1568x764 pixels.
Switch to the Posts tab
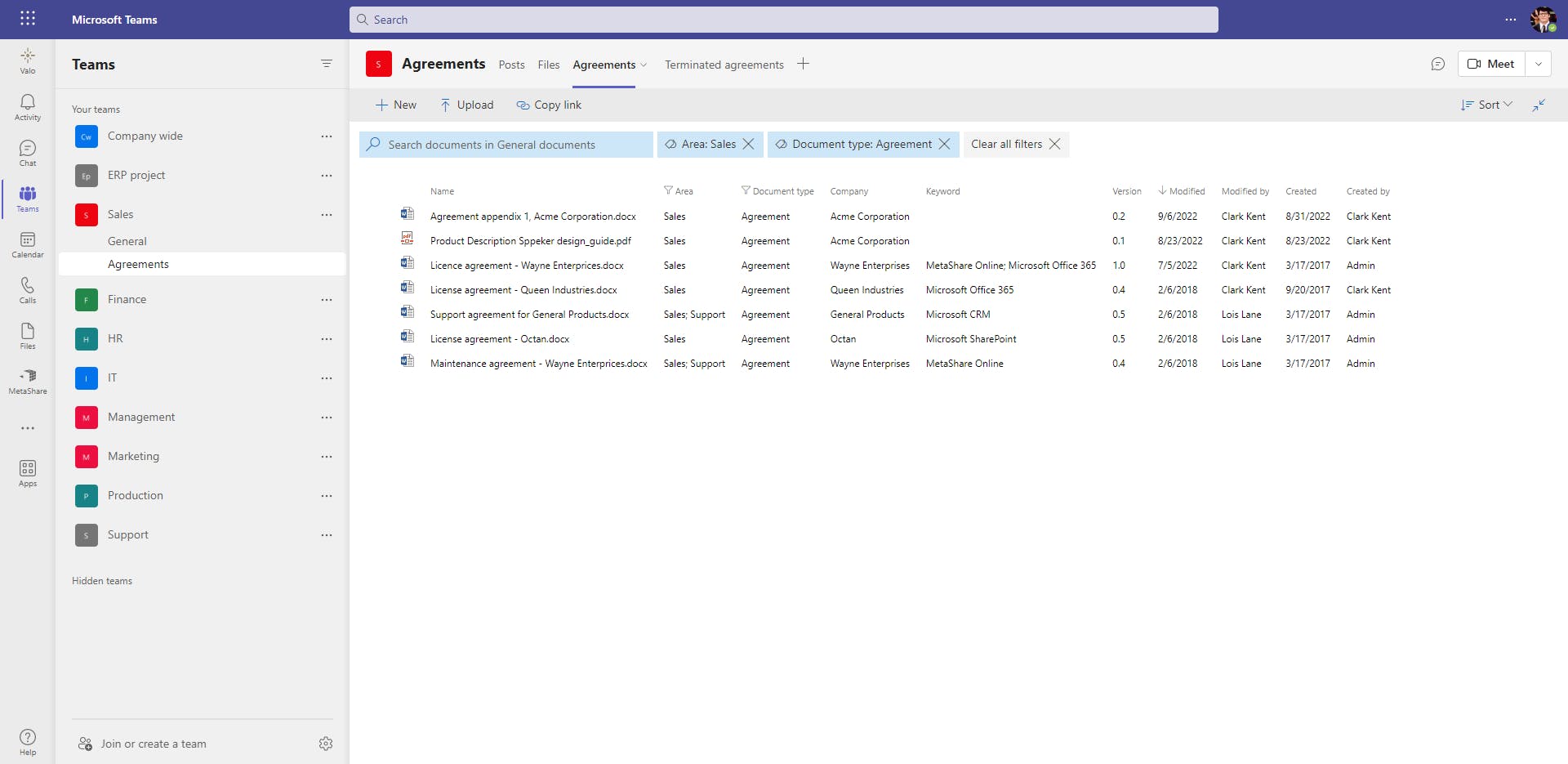click(511, 65)
